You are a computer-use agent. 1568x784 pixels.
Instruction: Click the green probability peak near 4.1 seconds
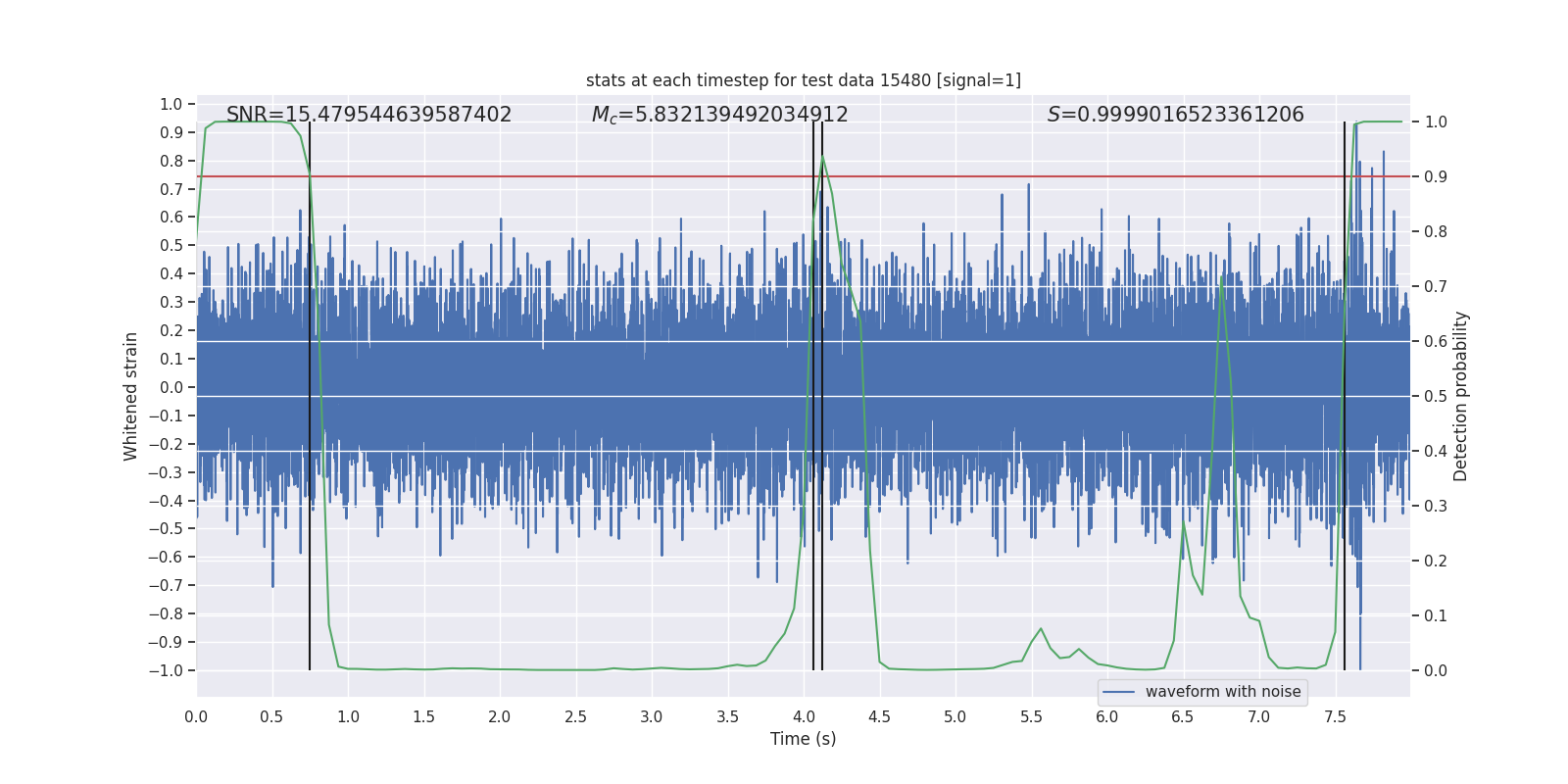[x=822, y=157]
